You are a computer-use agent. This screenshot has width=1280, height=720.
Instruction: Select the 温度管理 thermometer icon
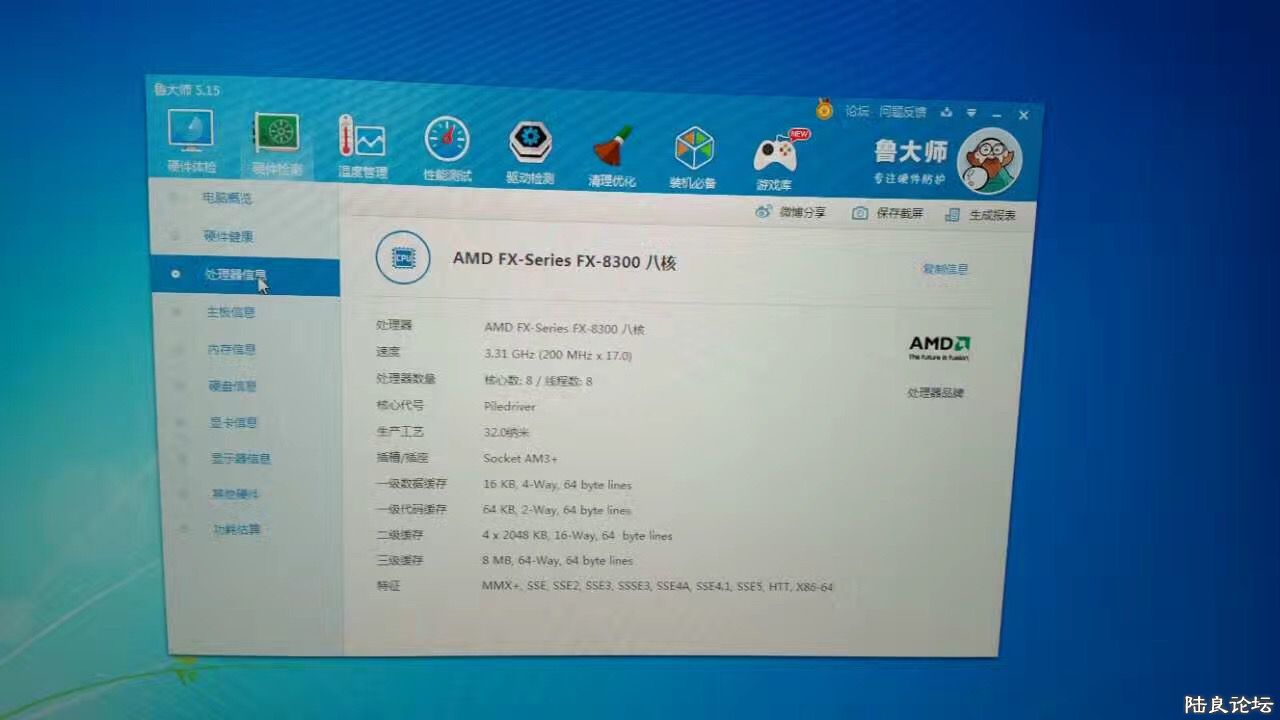(361, 141)
